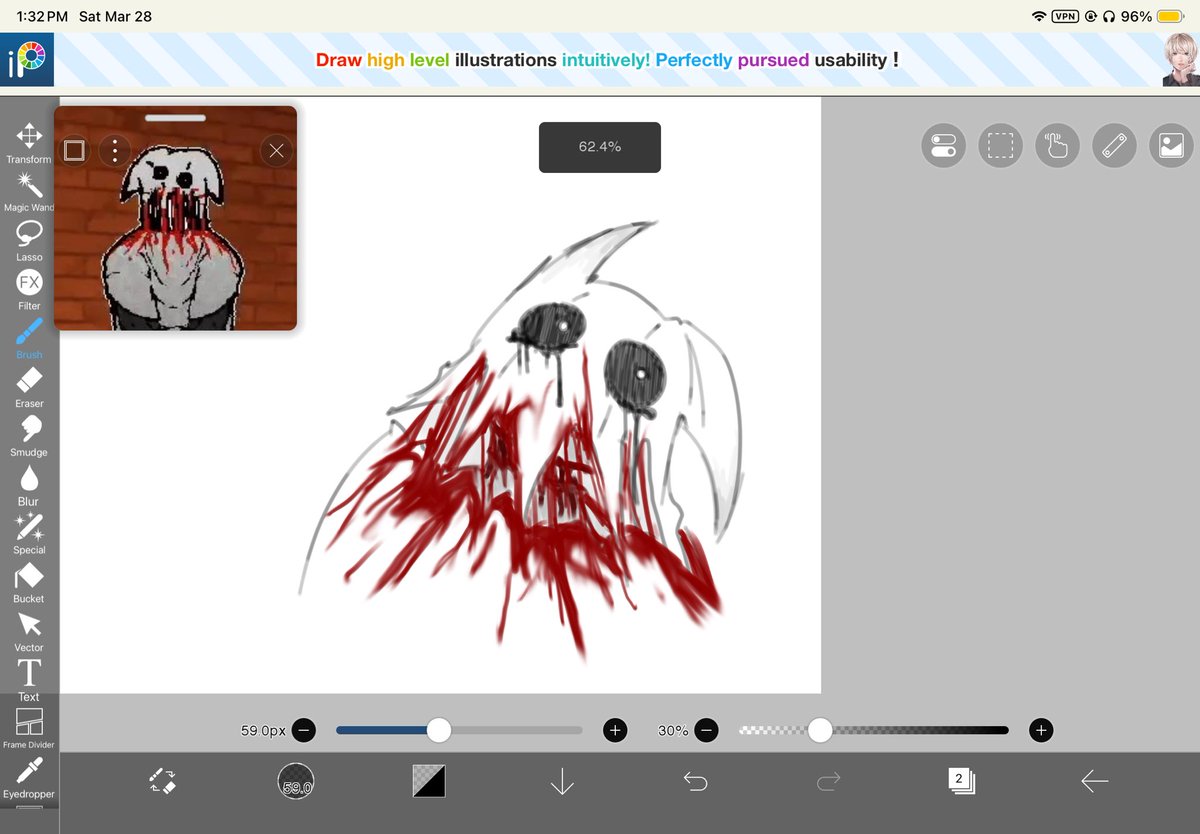Tap the VPN indicator in status bar
Screen dimensions: 1200x834
1065,17
